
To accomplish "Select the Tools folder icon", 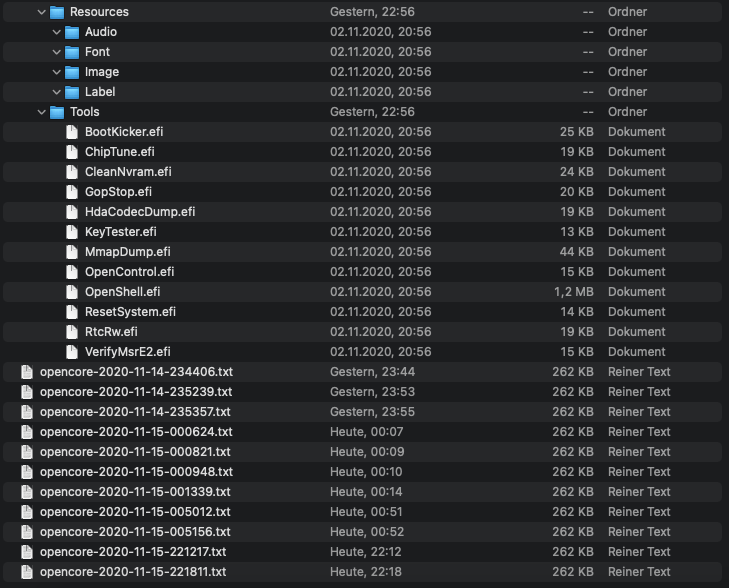I will coord(57,112).
